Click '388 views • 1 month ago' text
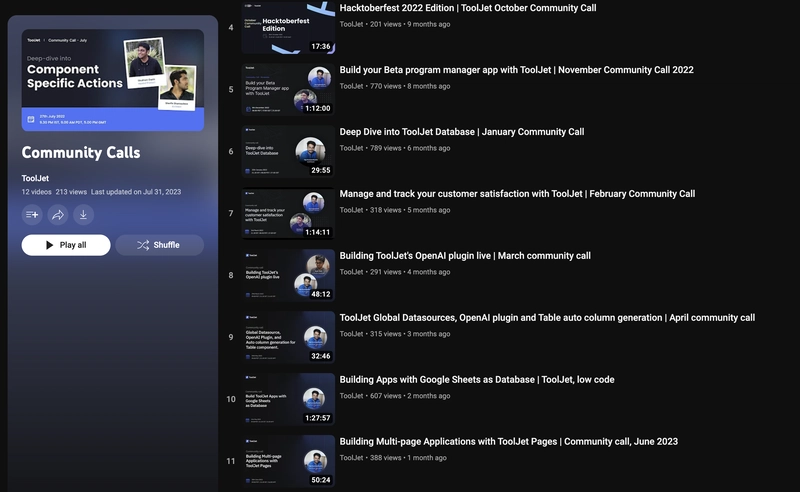 point(408,458)
